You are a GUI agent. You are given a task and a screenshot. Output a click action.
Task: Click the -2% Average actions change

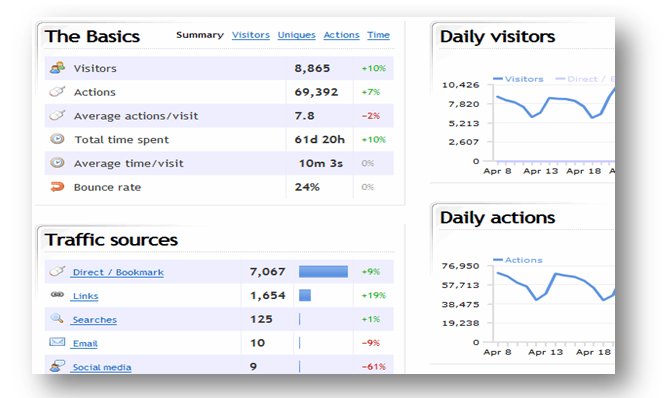[x=370, y=116]
